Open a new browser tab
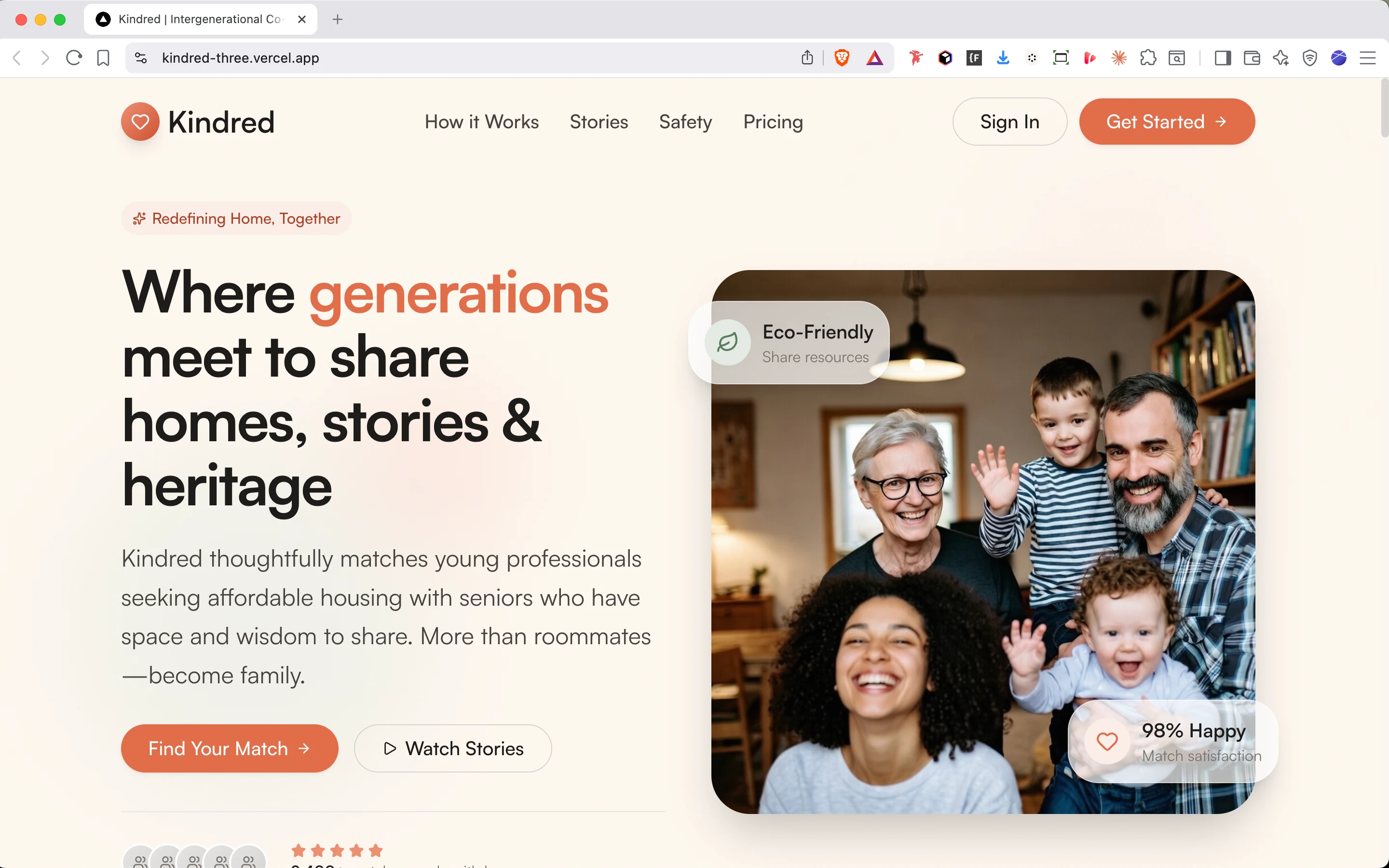Image resolution: width=1389 pixels, height=868 pixels. click(x=338, y=19)
